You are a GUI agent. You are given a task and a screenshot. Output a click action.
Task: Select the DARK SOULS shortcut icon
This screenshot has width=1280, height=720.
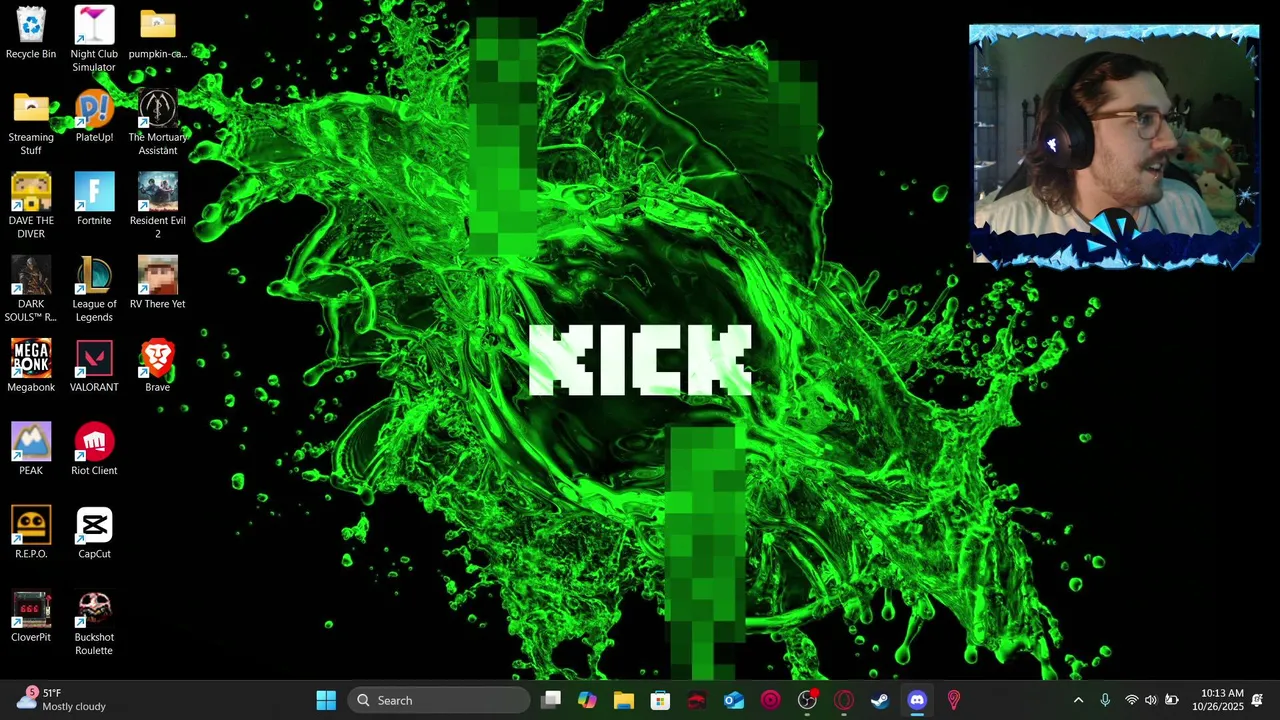click(x=31, y=290)
